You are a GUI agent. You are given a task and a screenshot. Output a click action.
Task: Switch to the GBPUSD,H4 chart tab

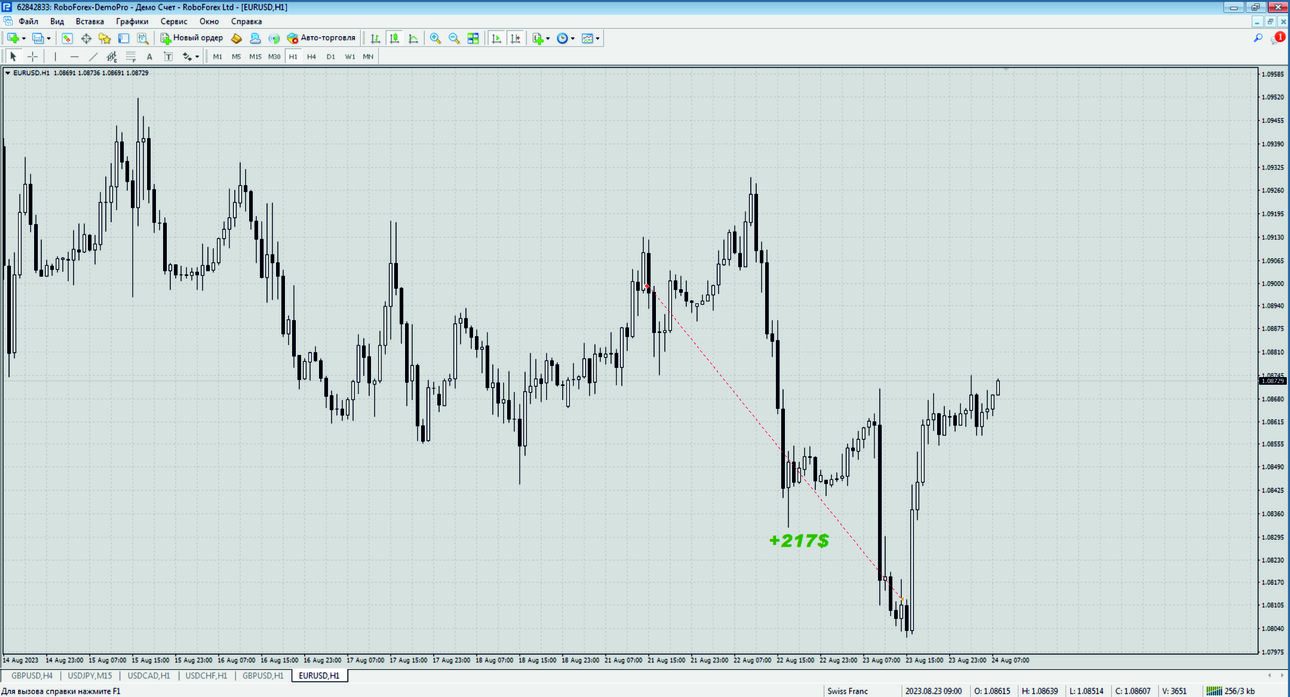pos(32,676)
